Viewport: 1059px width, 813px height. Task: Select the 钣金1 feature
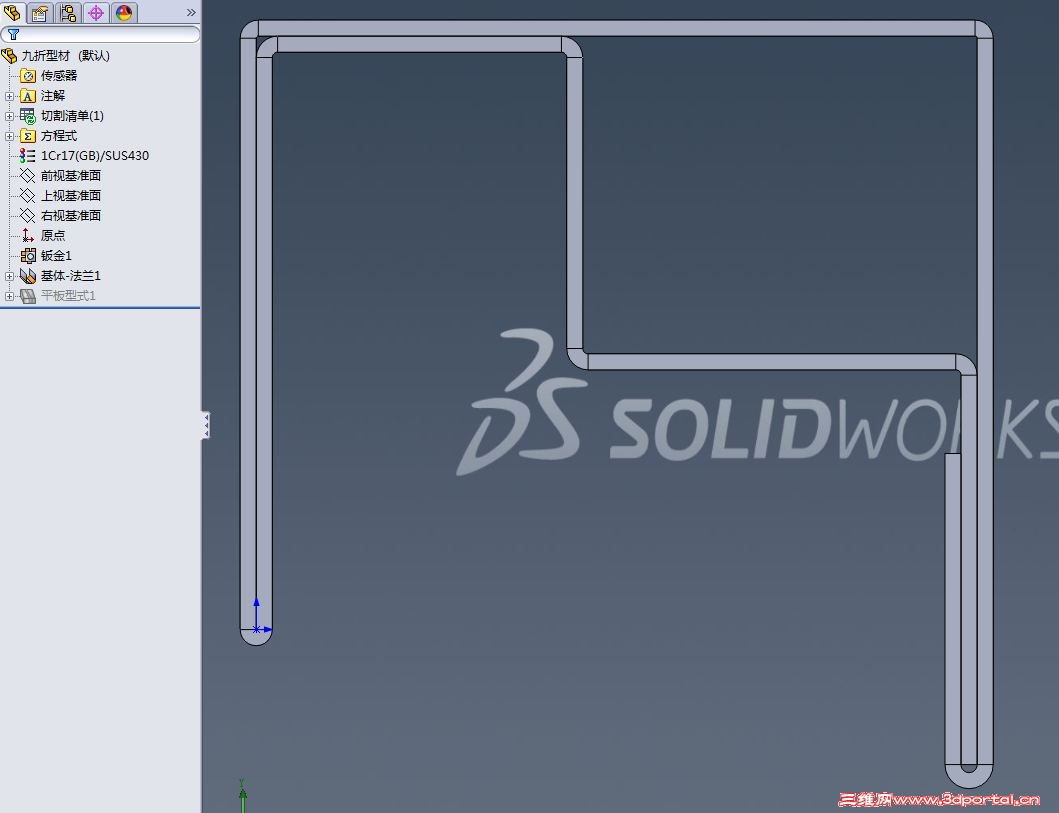(56, 255)
